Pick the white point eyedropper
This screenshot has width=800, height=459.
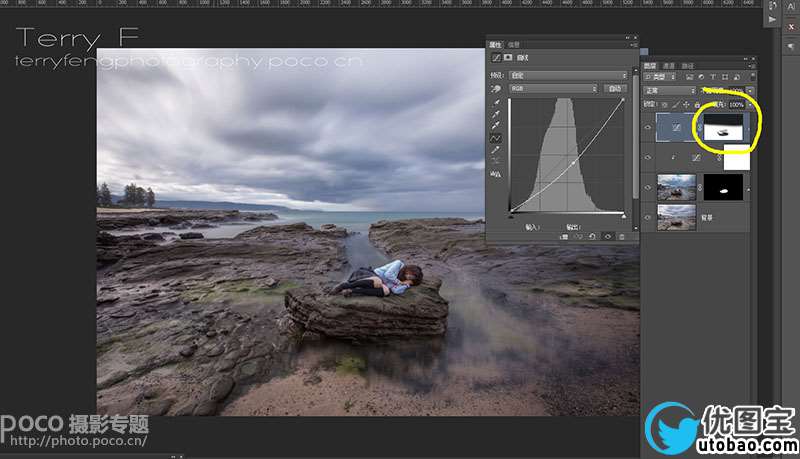tap(496, 126)
